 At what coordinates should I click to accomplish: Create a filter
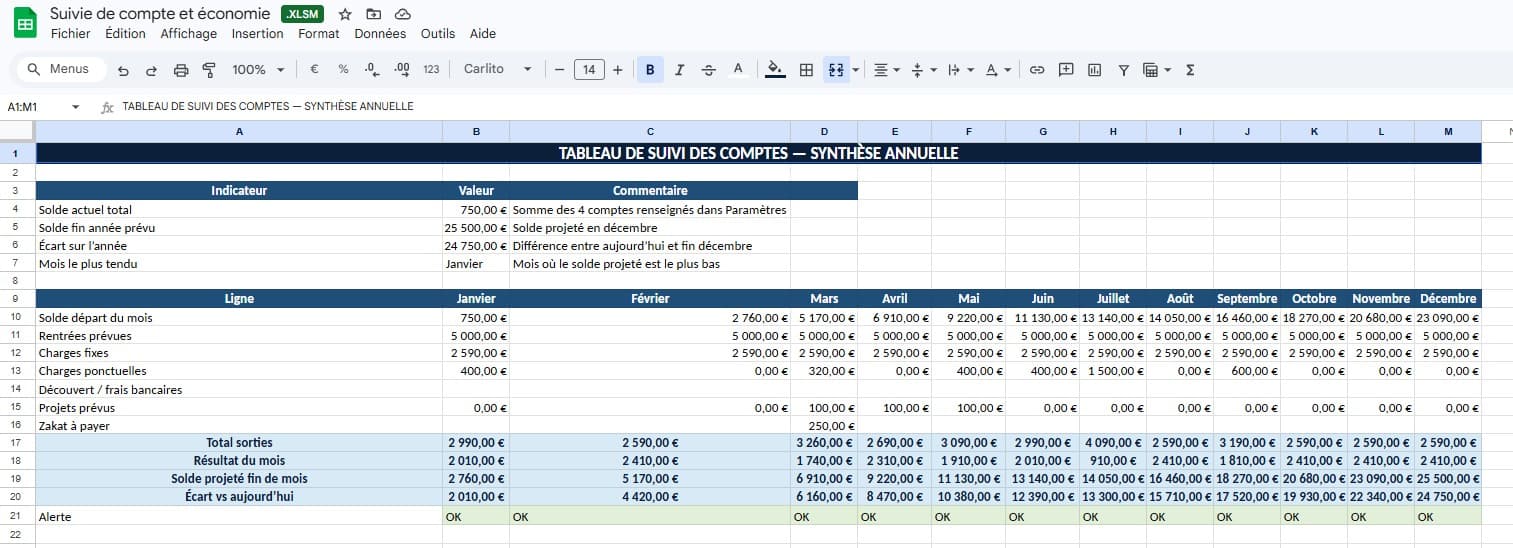coord(1124,70)
